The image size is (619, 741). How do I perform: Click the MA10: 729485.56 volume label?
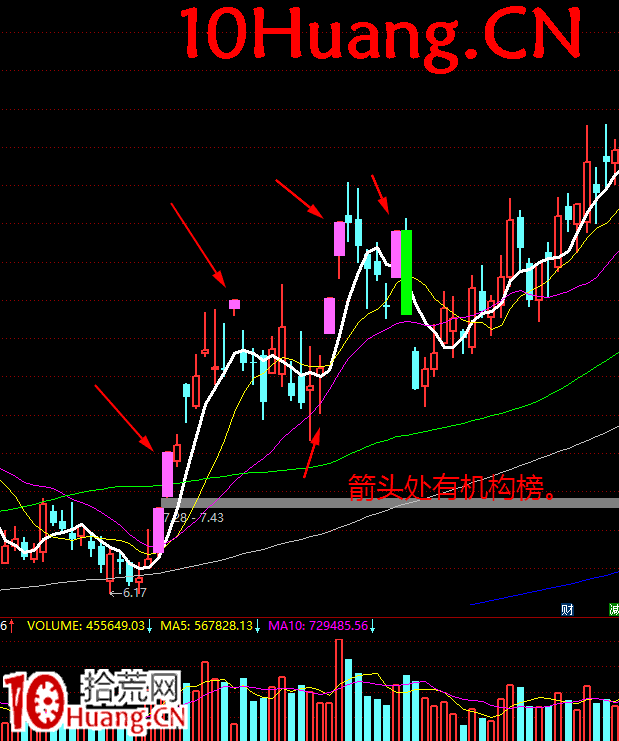(318, 626)
